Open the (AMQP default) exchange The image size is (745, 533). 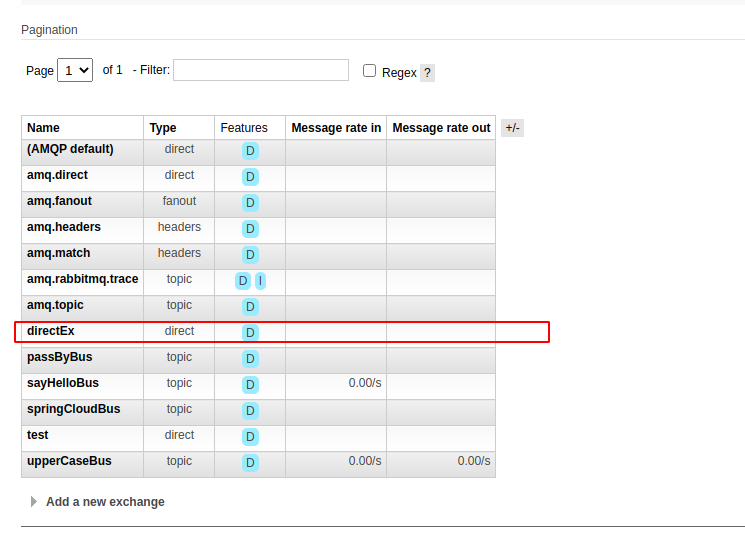coord(70,149)
